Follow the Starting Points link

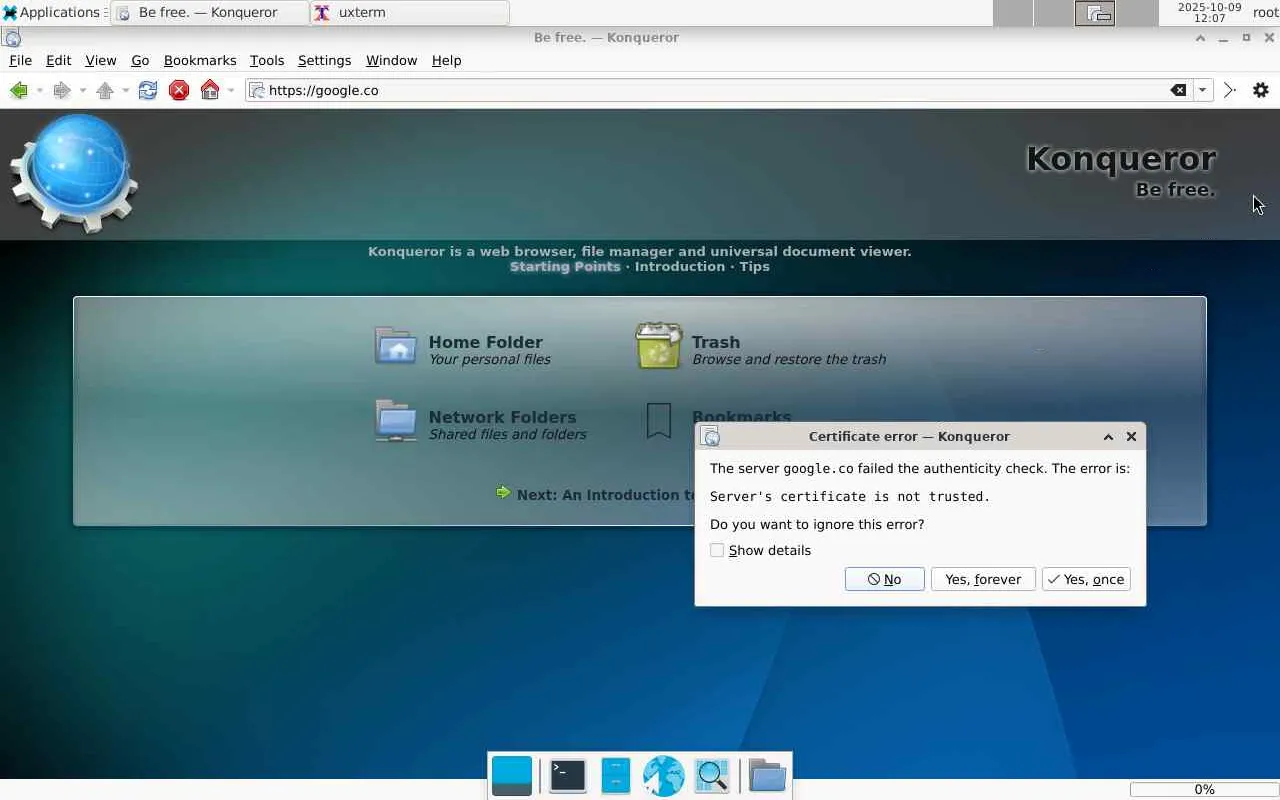click(565, 266)
